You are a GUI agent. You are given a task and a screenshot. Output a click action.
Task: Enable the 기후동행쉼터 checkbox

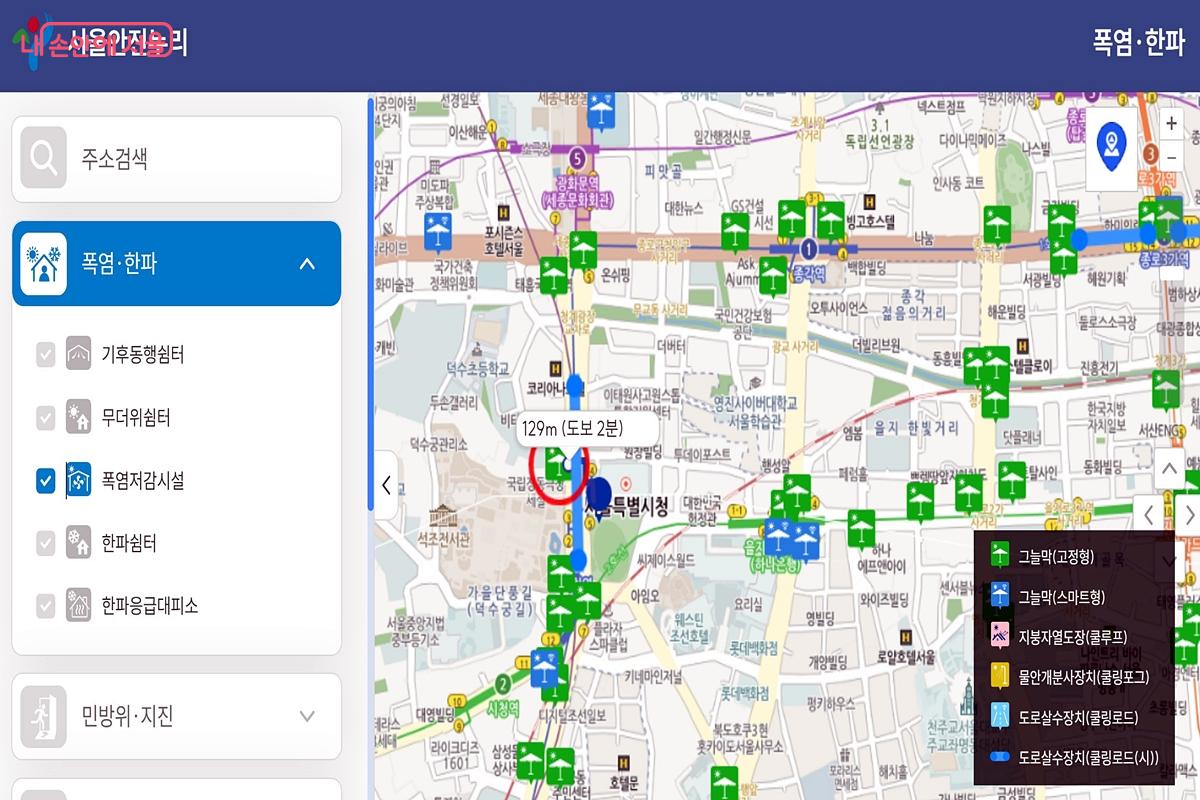click(46, 355)
